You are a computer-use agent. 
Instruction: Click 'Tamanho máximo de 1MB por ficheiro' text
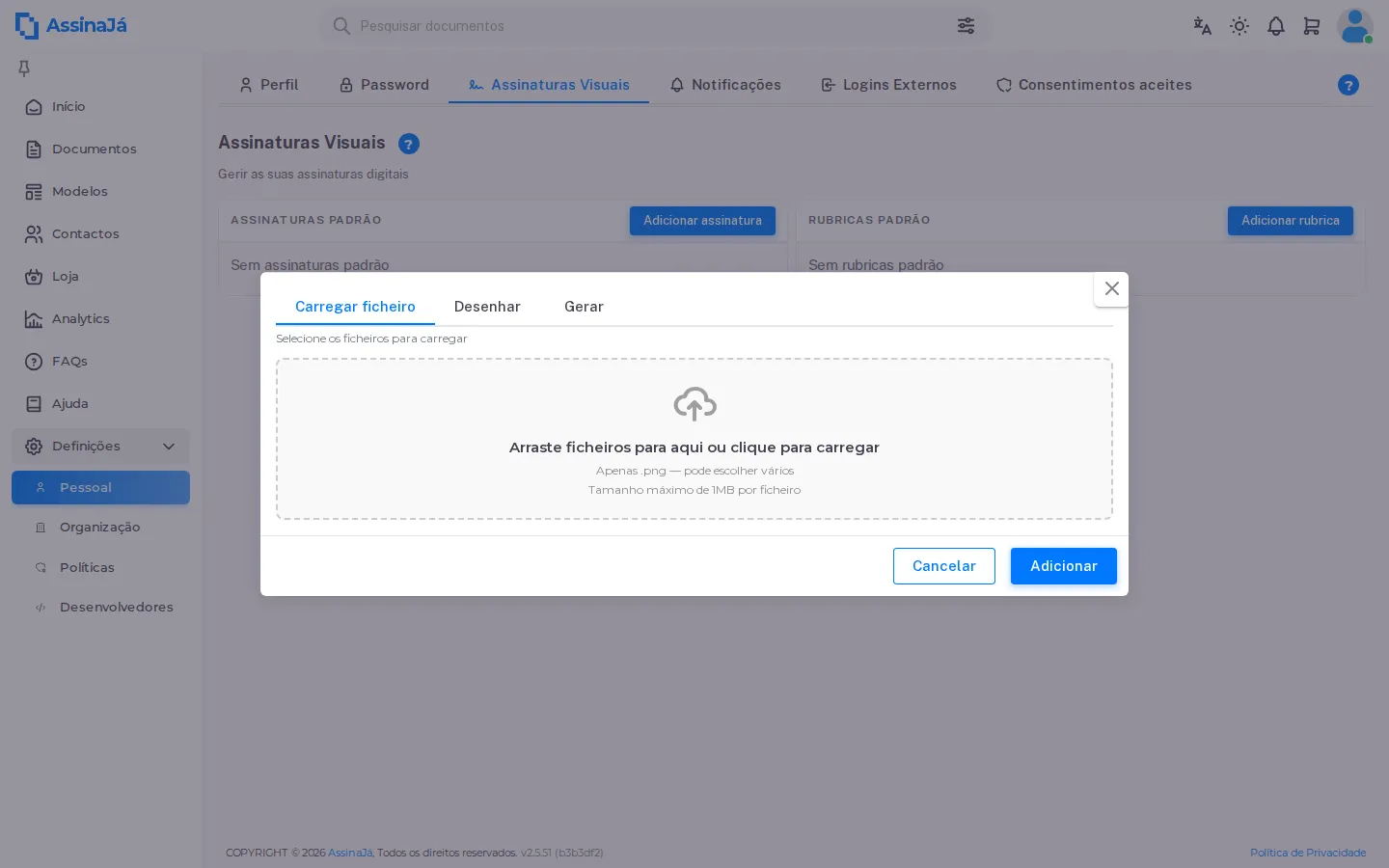click(694, 490)
